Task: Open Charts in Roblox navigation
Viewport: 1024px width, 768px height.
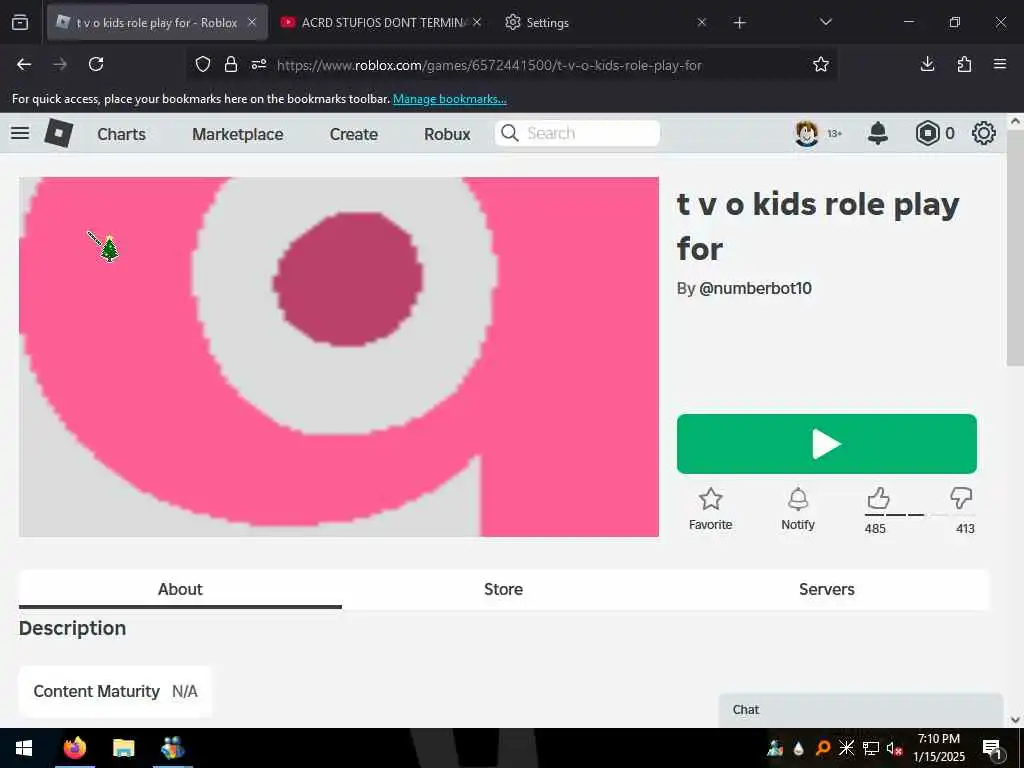Action: 121,134
